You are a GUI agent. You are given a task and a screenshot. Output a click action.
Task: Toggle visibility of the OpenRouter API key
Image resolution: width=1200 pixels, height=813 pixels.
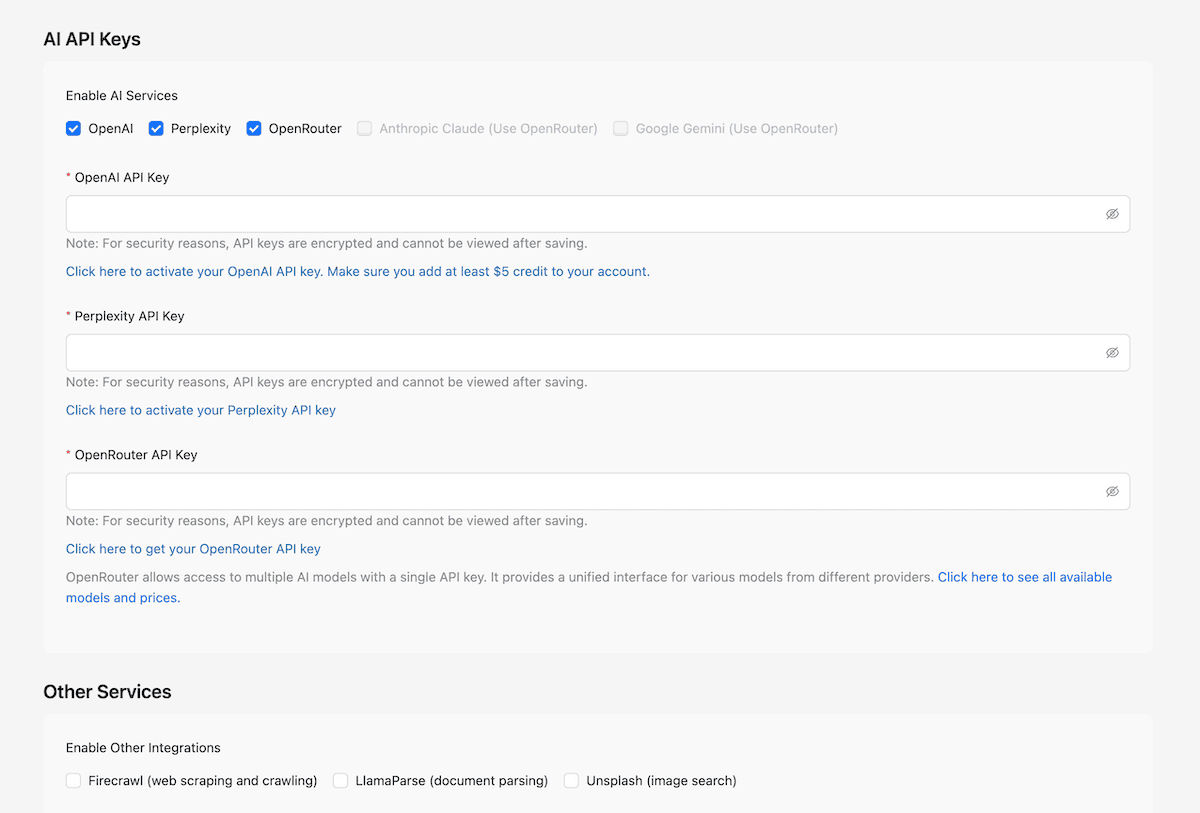1112,492
